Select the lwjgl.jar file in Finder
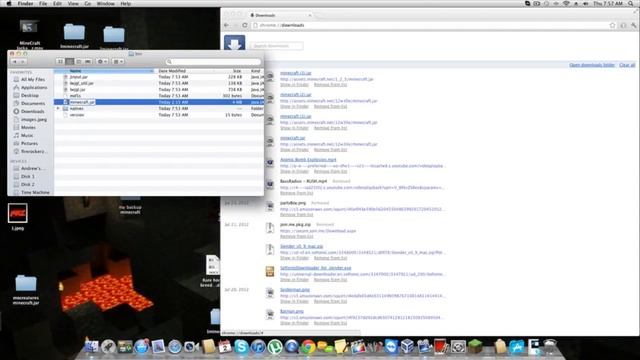Image resolution: width=640 pixels, height=360 pixels. pos(159,89)
